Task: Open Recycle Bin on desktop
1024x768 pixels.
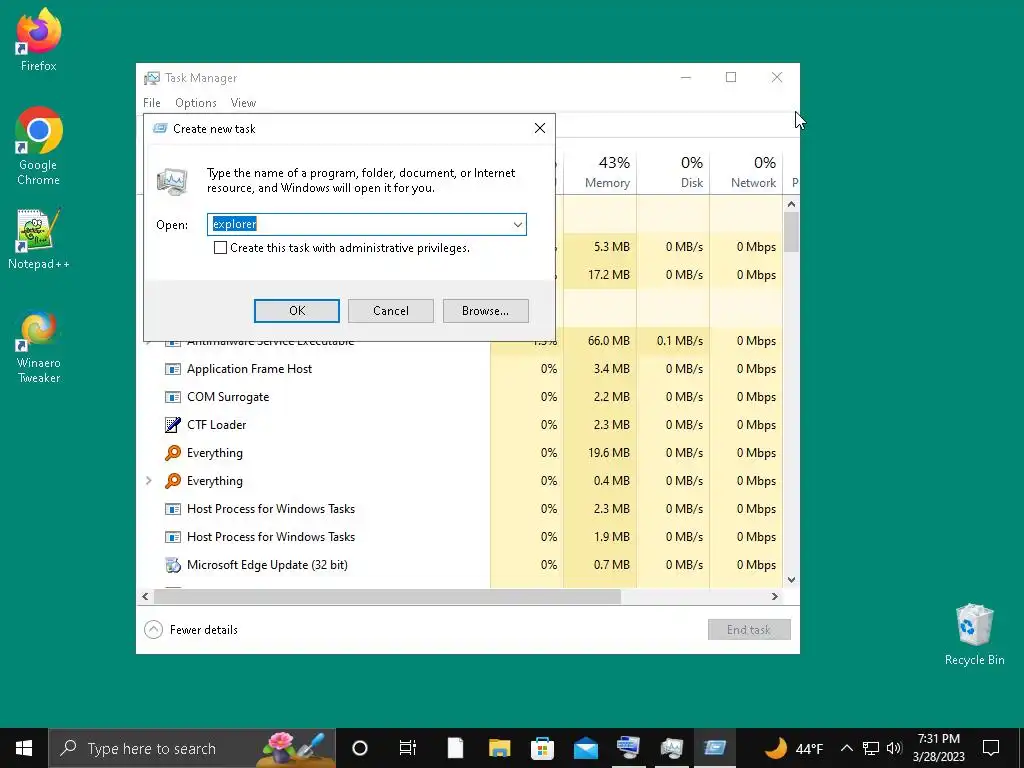Action: pos(974,634)
